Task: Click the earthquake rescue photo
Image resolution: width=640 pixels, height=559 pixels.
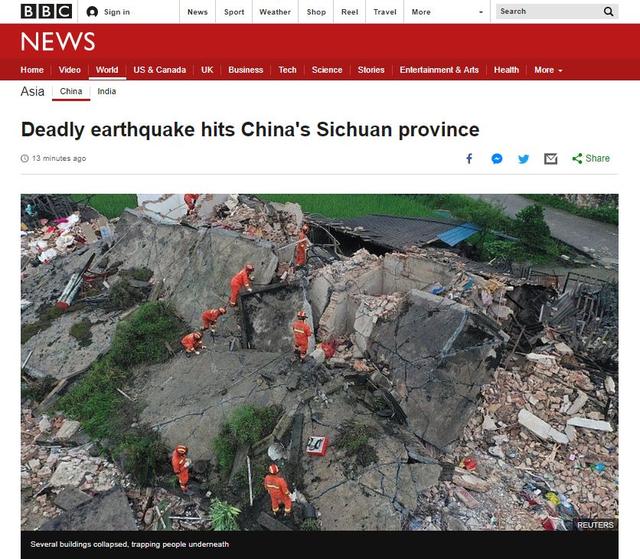Action: [x=320, y=362]
